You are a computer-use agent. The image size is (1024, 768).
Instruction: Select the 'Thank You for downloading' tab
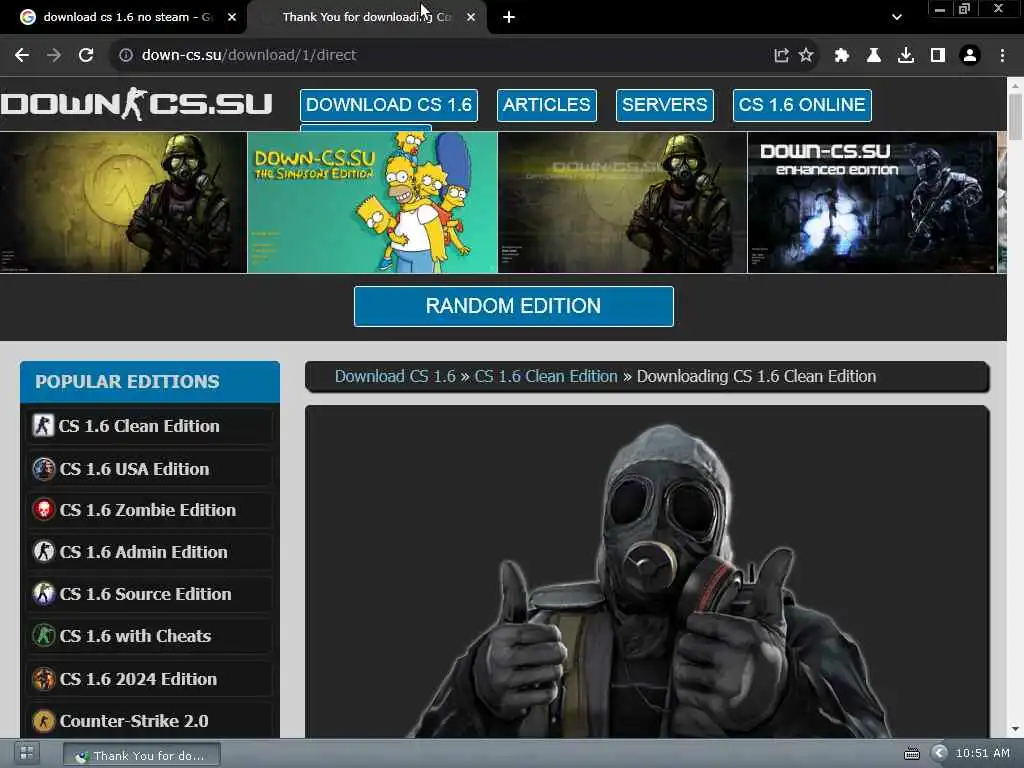(366, 17)
